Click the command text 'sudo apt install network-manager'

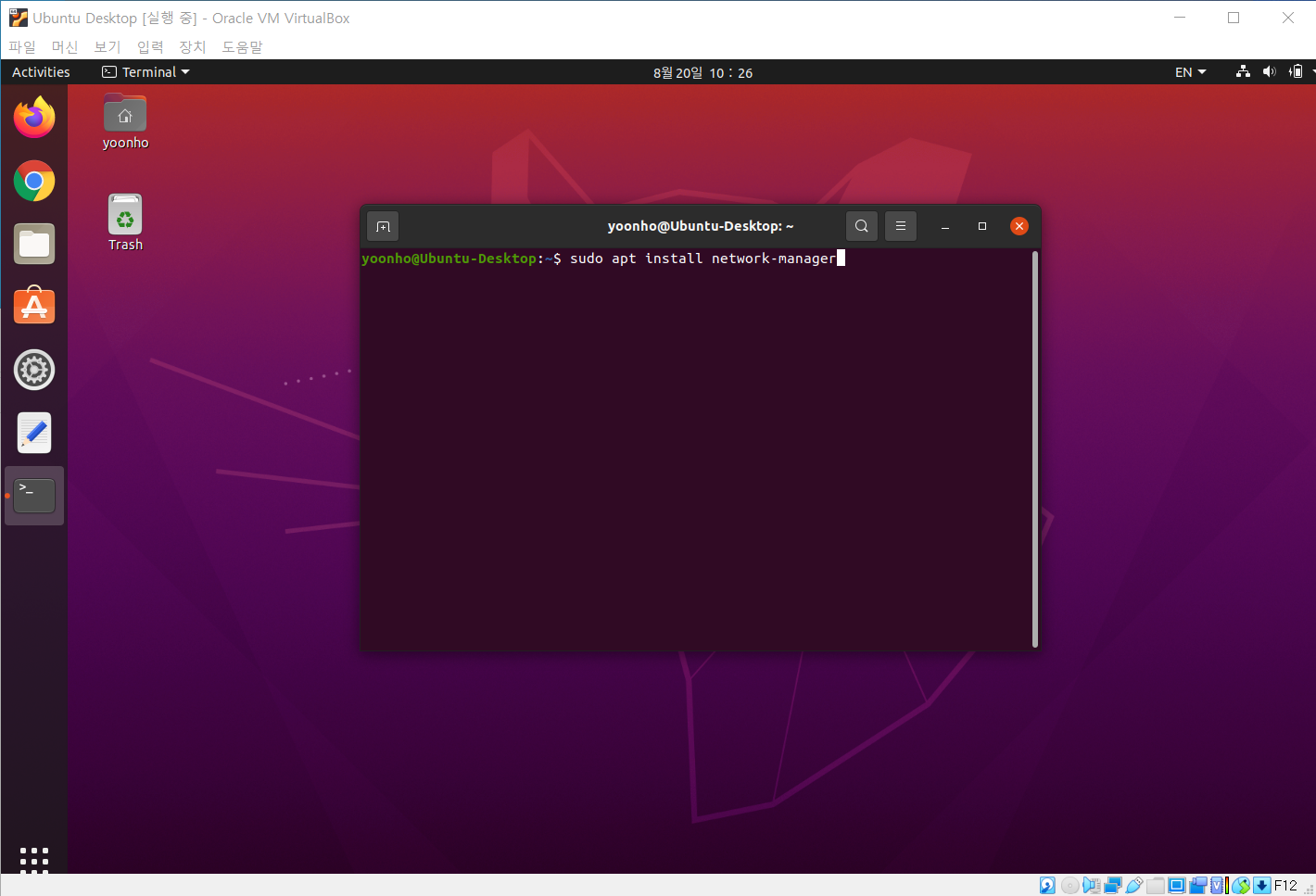click(x=702, y=259)
